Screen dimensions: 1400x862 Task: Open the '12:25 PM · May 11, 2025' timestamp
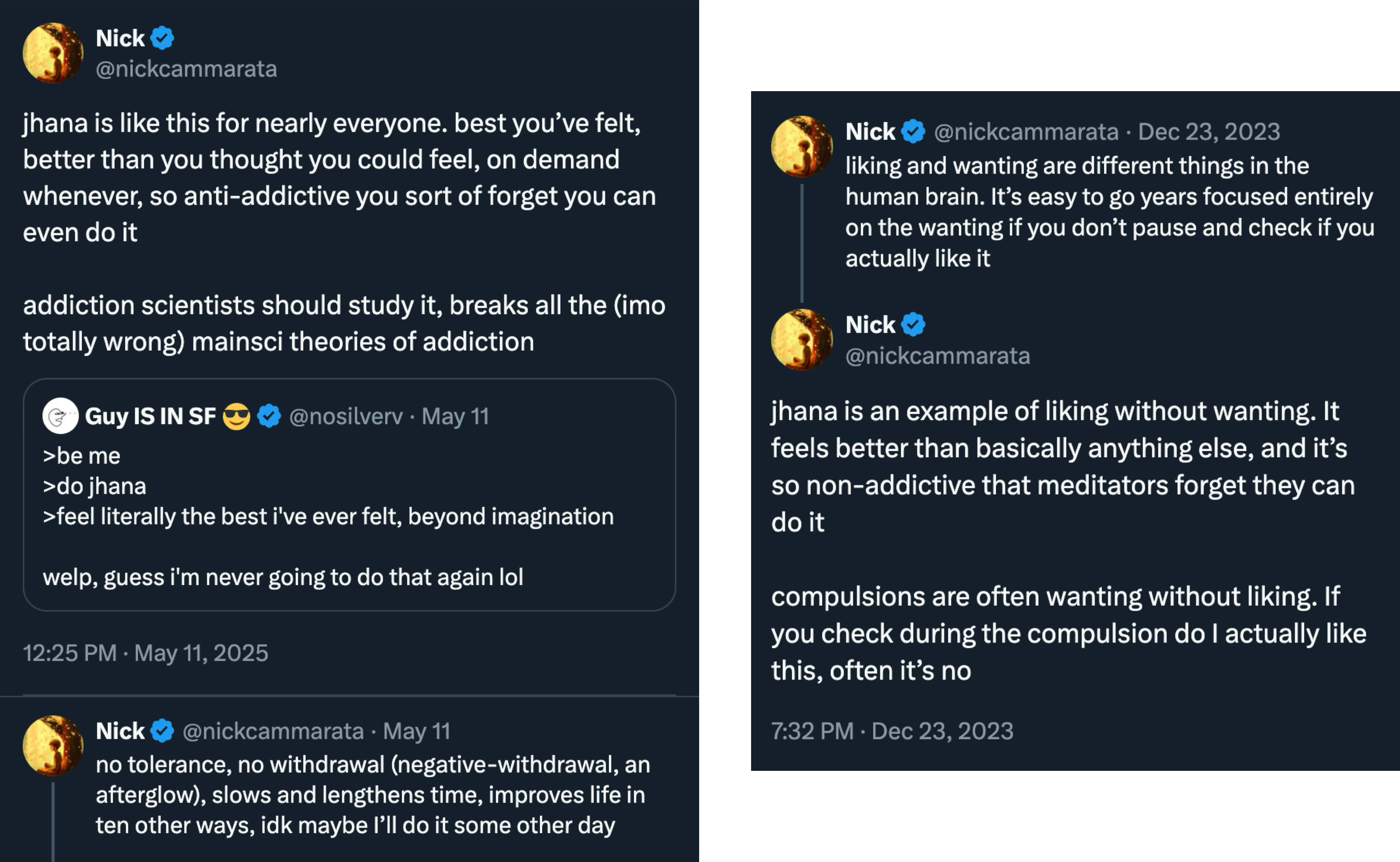pyautogui.click(x=145, y=653)
